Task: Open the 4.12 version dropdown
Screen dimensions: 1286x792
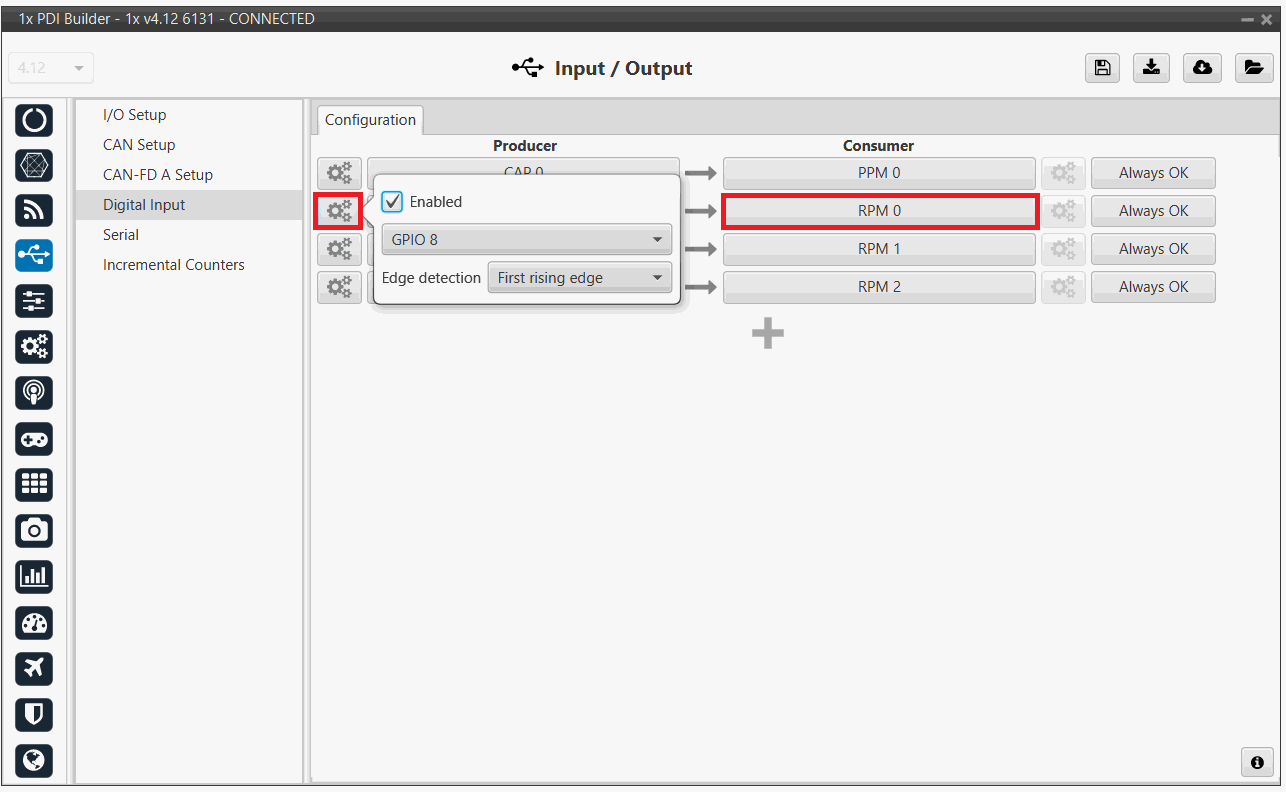Action: (51, 68)
